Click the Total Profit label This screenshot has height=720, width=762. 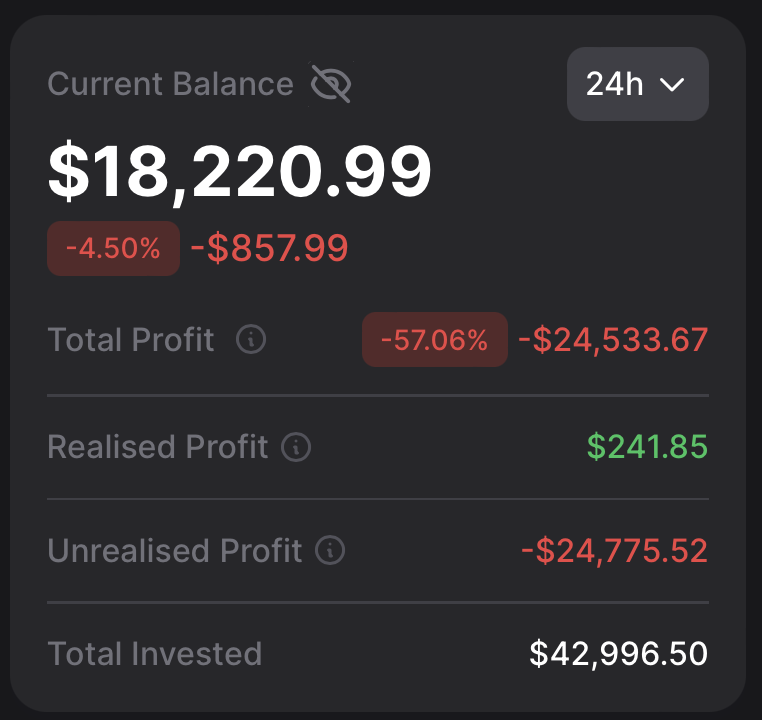(131, 340)
